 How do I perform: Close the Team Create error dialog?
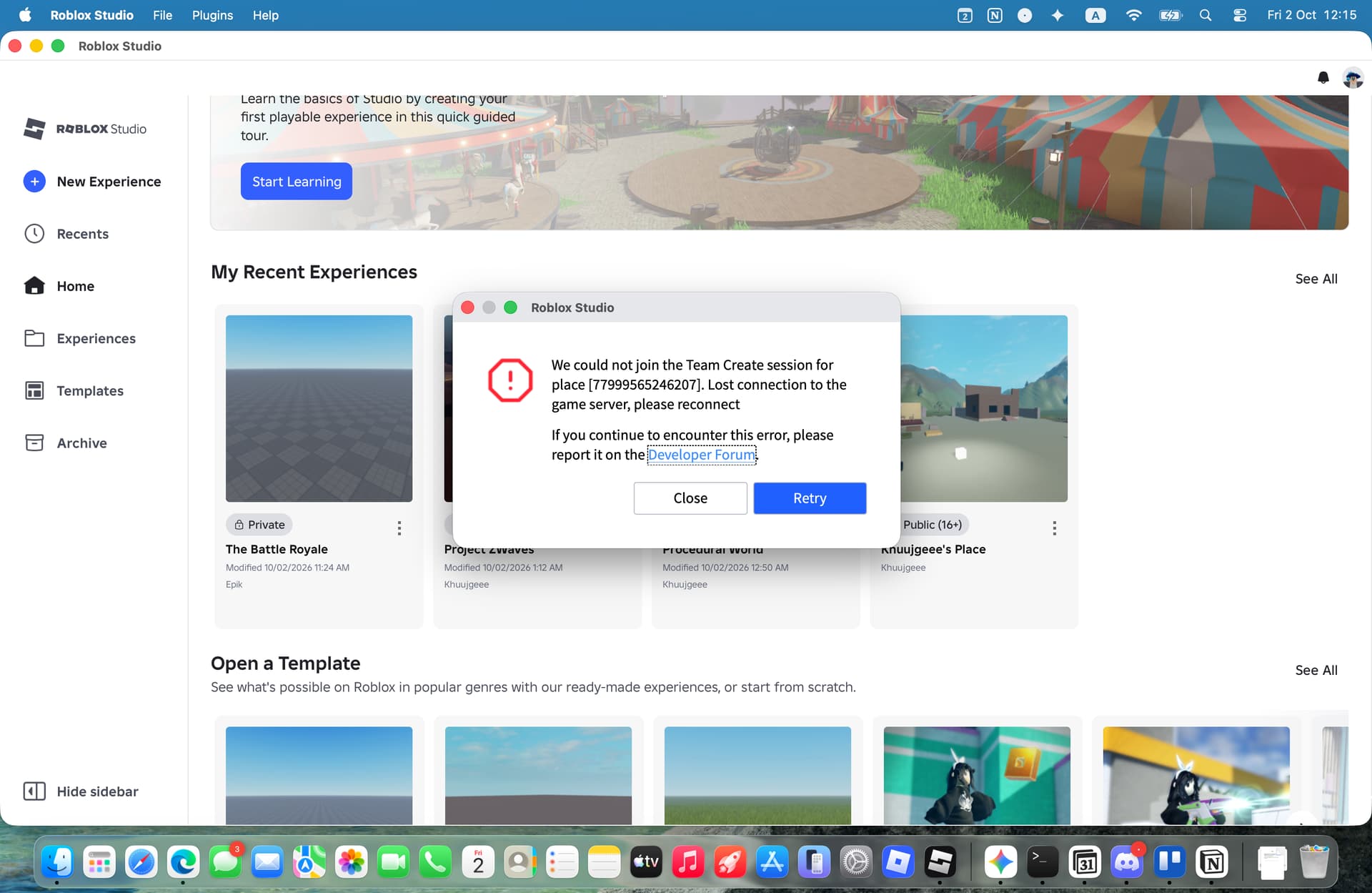point(690,498)
